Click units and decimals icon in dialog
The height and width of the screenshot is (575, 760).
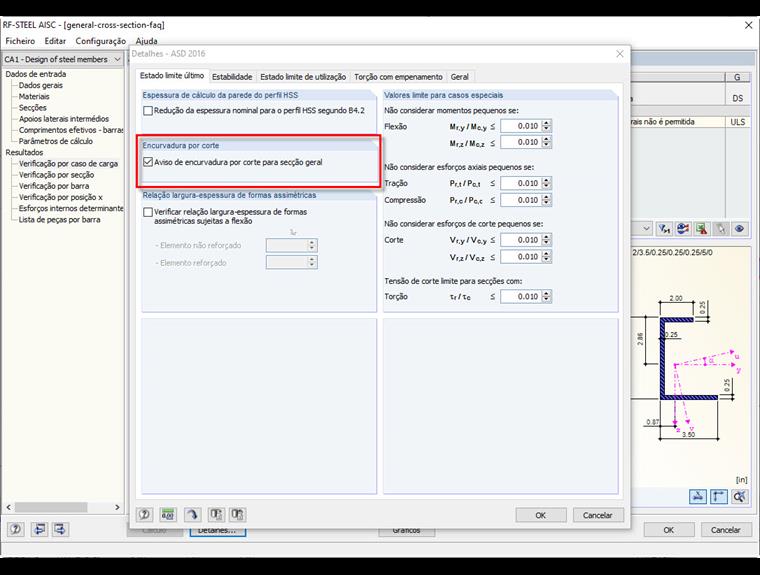(x=168, y=514)
